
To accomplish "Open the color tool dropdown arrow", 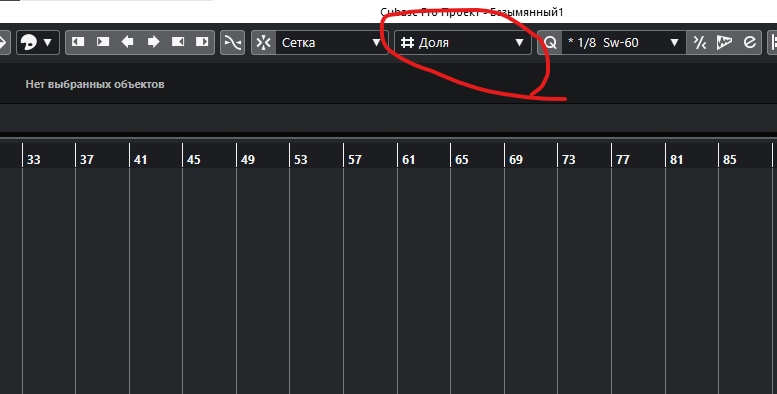I will 48,43.
